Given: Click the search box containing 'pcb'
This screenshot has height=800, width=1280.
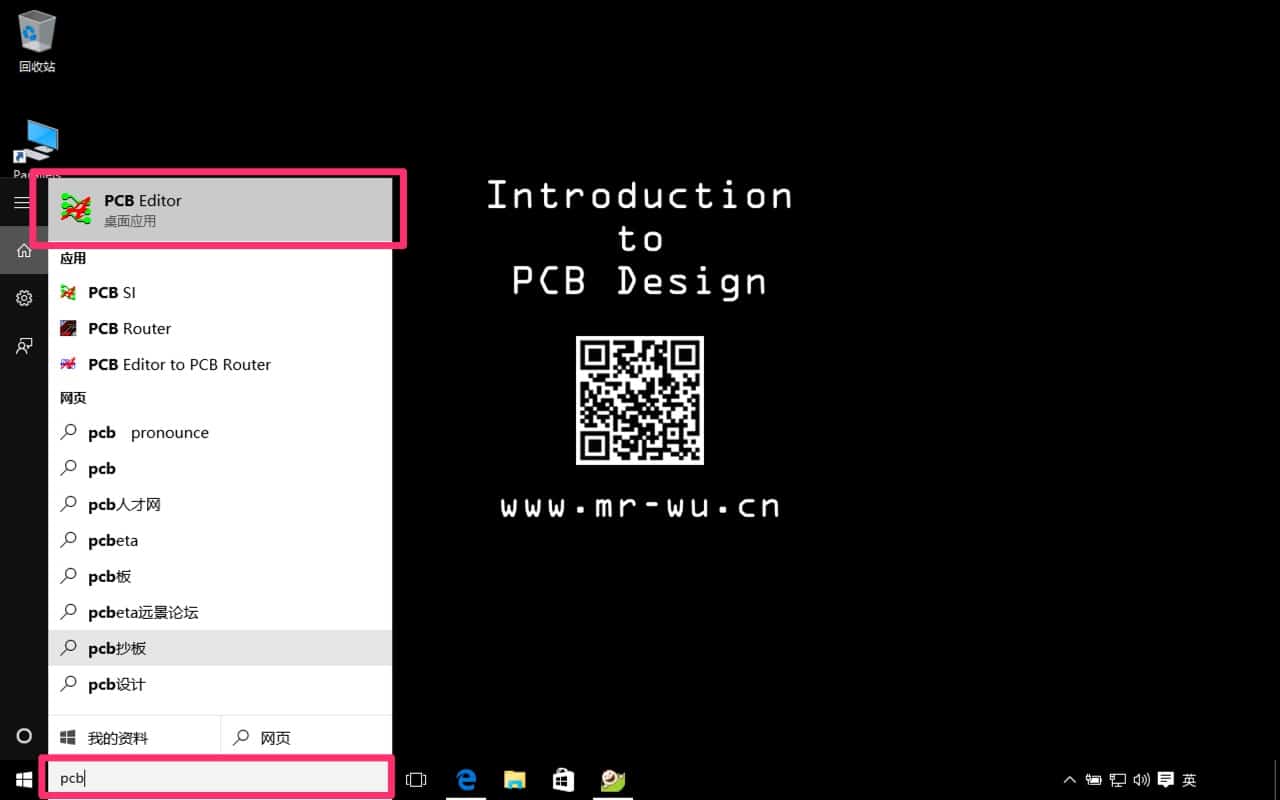Looking at the screenshot, I should point(216,778).
